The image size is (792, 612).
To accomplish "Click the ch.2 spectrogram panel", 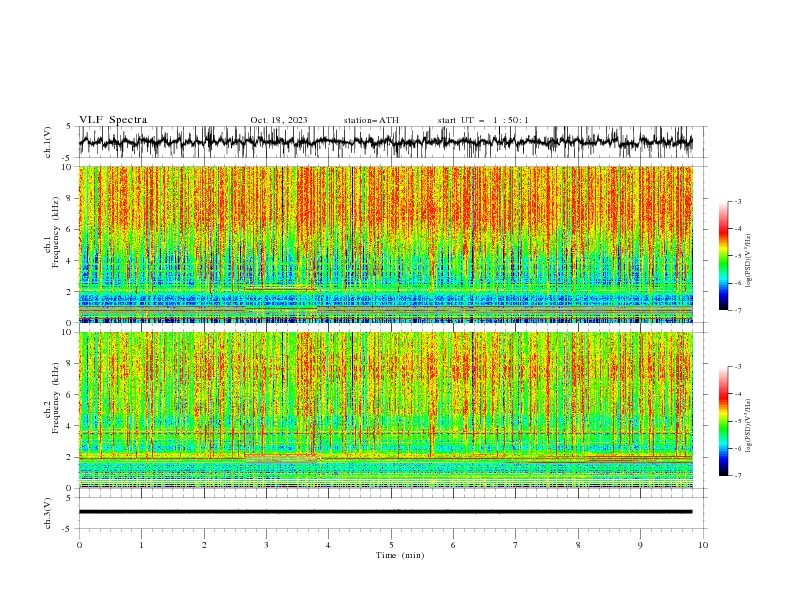I will point(386,410).
